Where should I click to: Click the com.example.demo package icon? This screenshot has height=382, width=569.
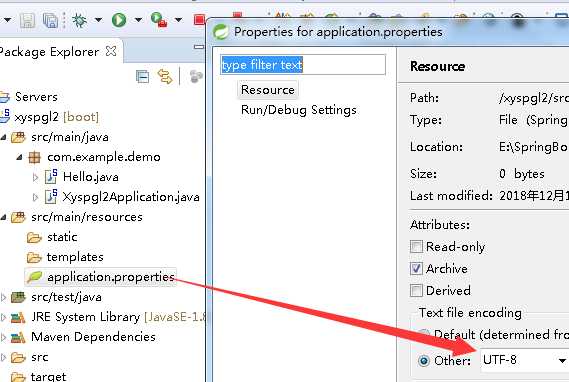tap(34, 157)
